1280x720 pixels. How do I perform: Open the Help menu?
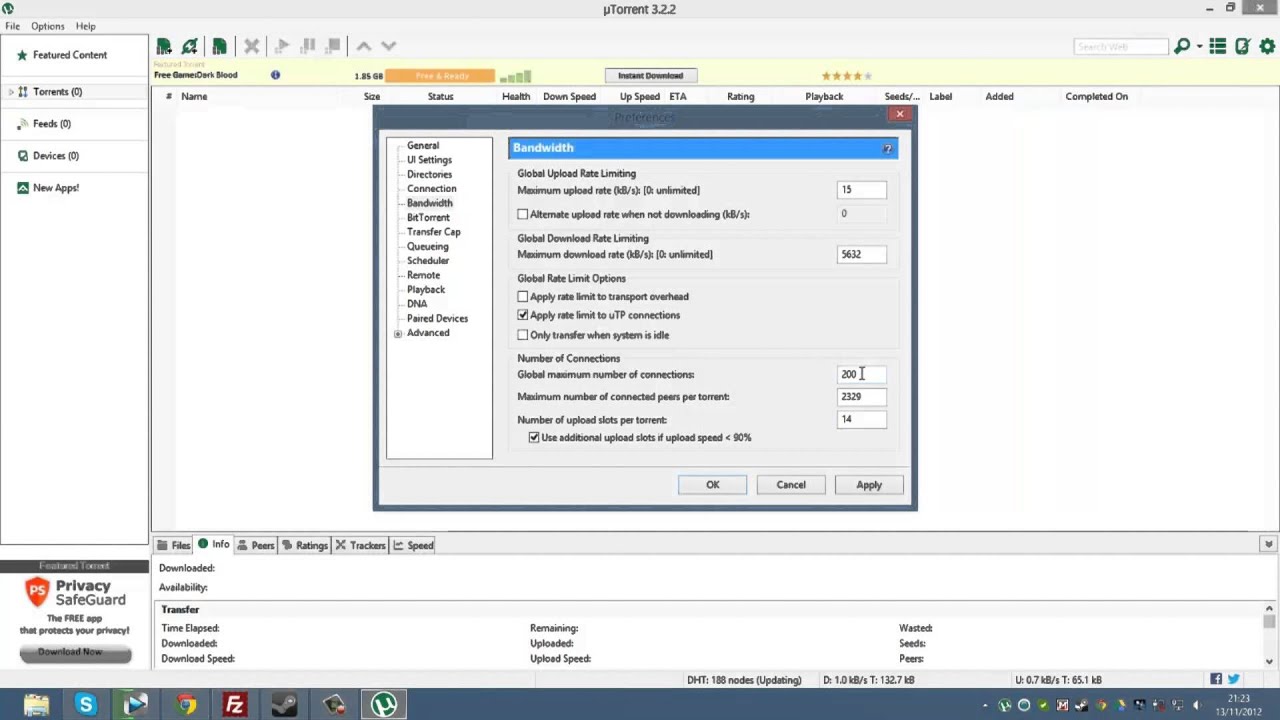85,26
